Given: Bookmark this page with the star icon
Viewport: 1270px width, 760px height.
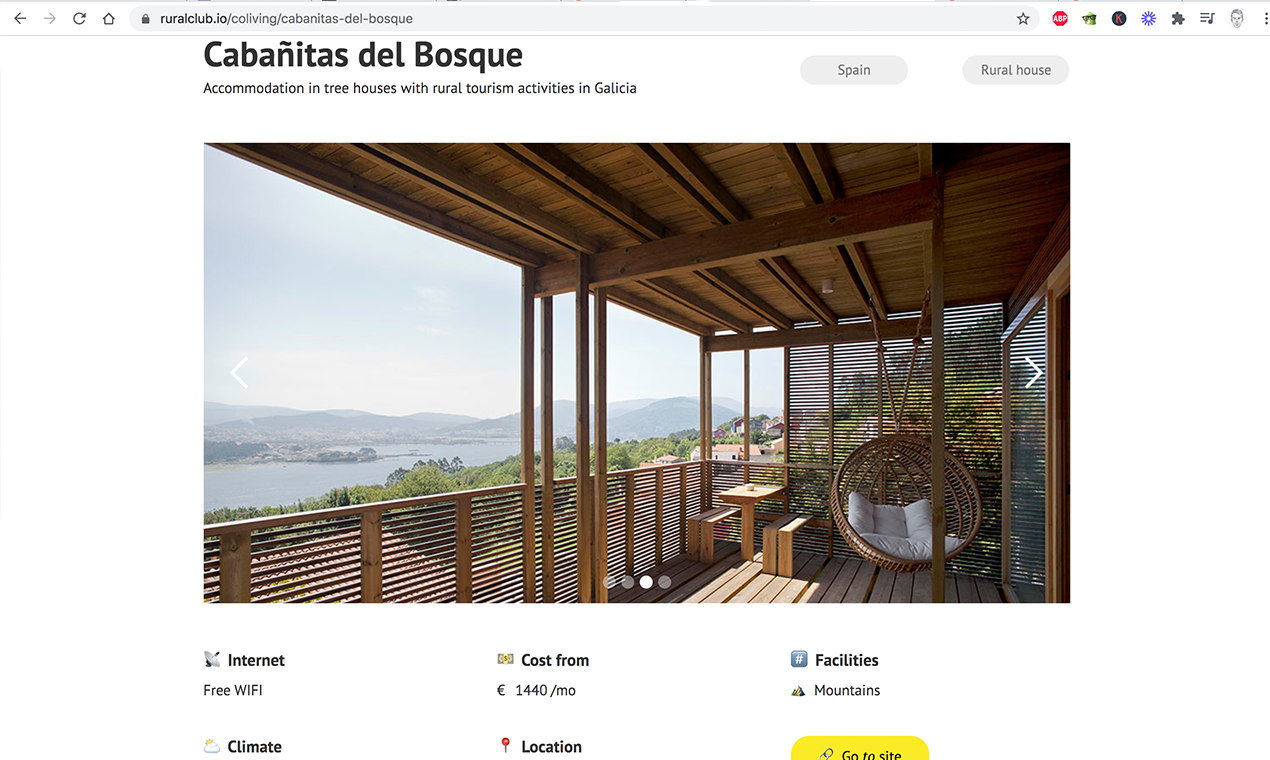Looking at the screenshot, I should point(1023,18).
